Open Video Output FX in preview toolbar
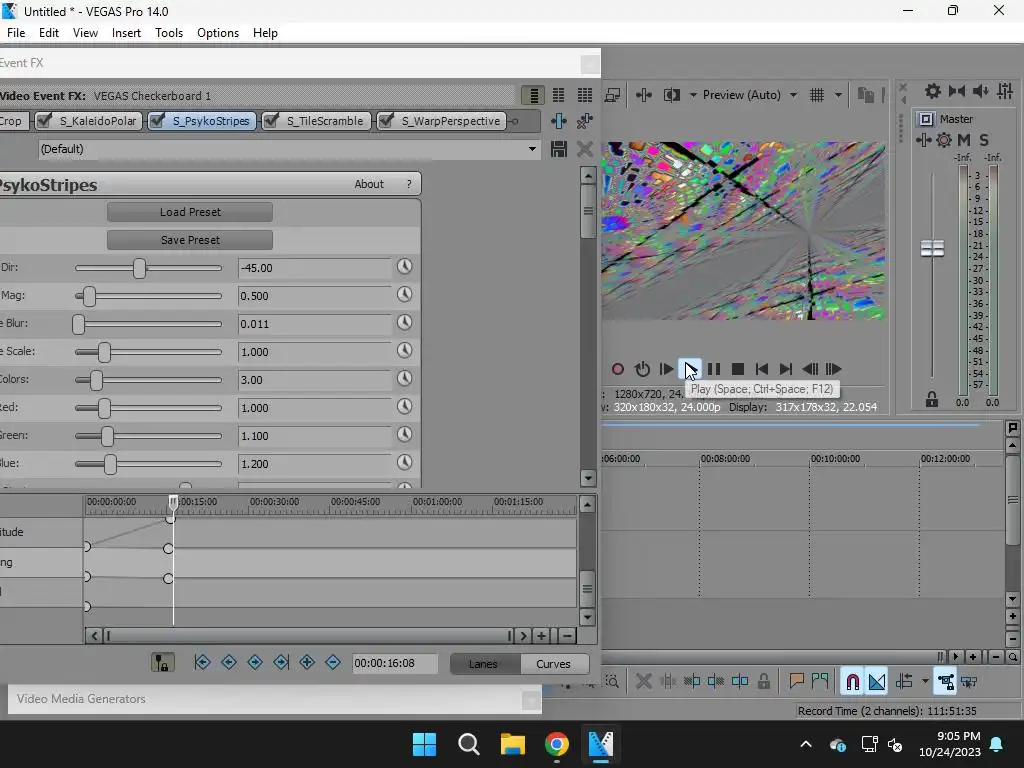The image size is (1024, 768). pyautogui.click(x=643, y=95)
